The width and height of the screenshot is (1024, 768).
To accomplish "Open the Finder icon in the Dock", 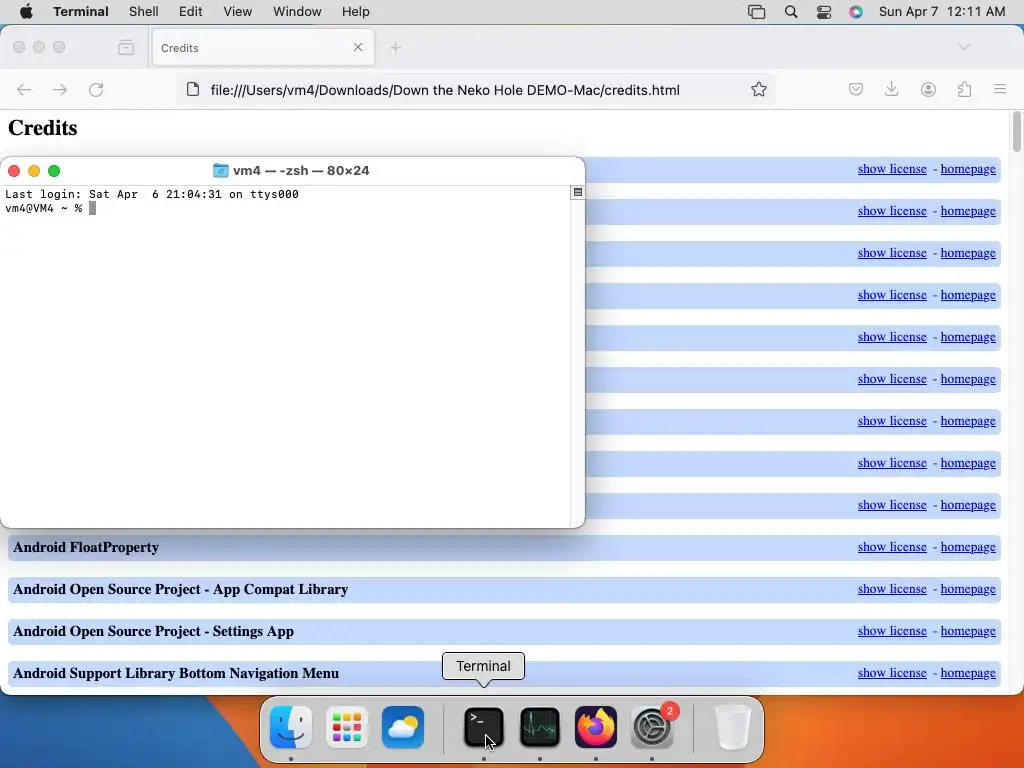I will [291, 727].
